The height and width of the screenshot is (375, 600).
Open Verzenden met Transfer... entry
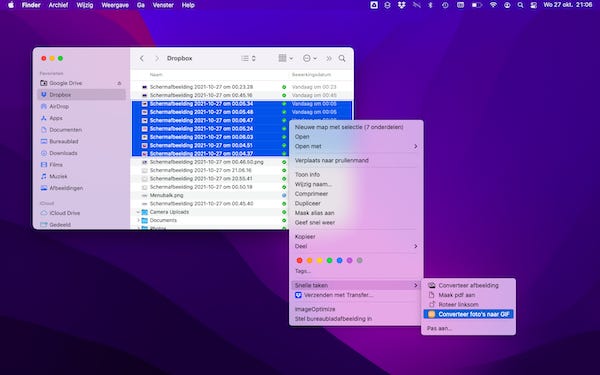[356, 295]
